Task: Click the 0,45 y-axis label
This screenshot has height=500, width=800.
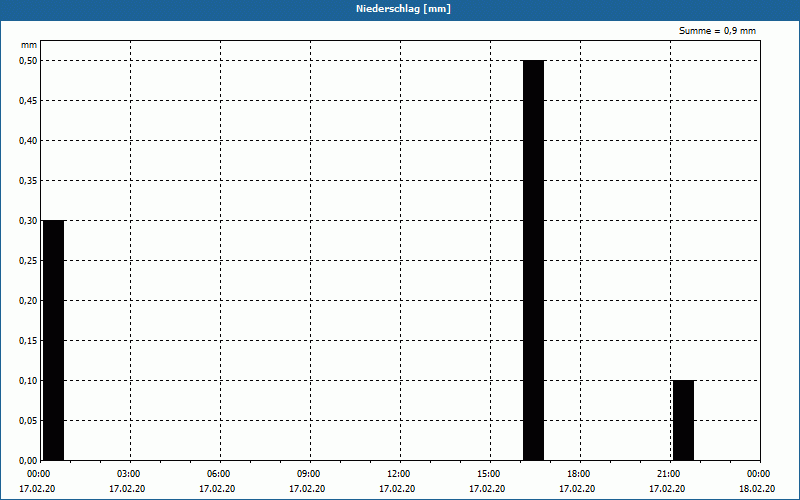Action: [x=28, y=101]
